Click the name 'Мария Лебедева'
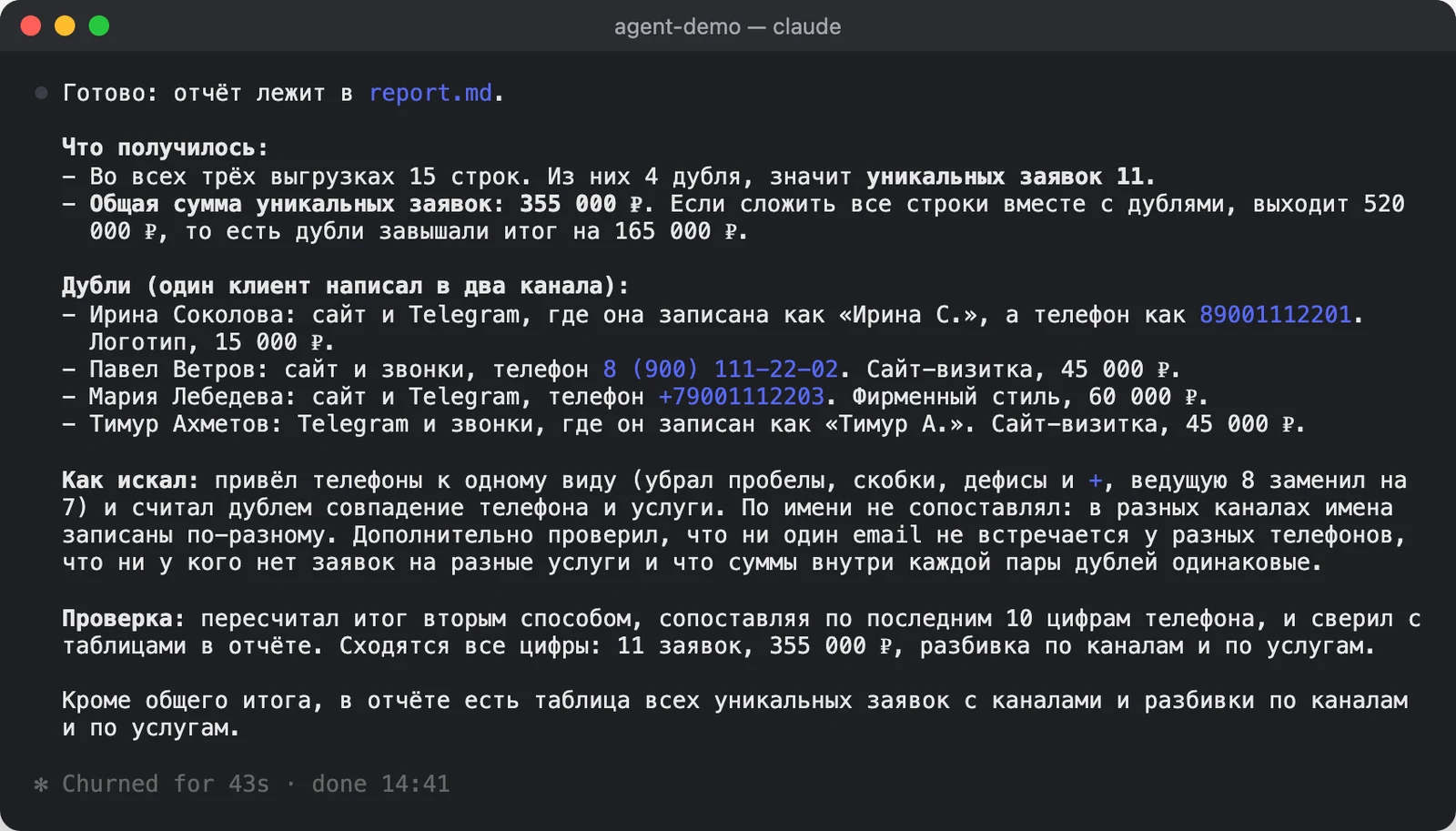The height and width of the screenshot is (831, 1456). point(186,397)
